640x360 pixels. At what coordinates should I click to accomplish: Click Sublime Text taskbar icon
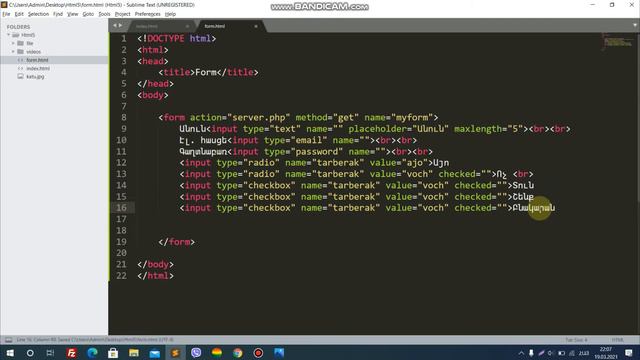point(176,353)
